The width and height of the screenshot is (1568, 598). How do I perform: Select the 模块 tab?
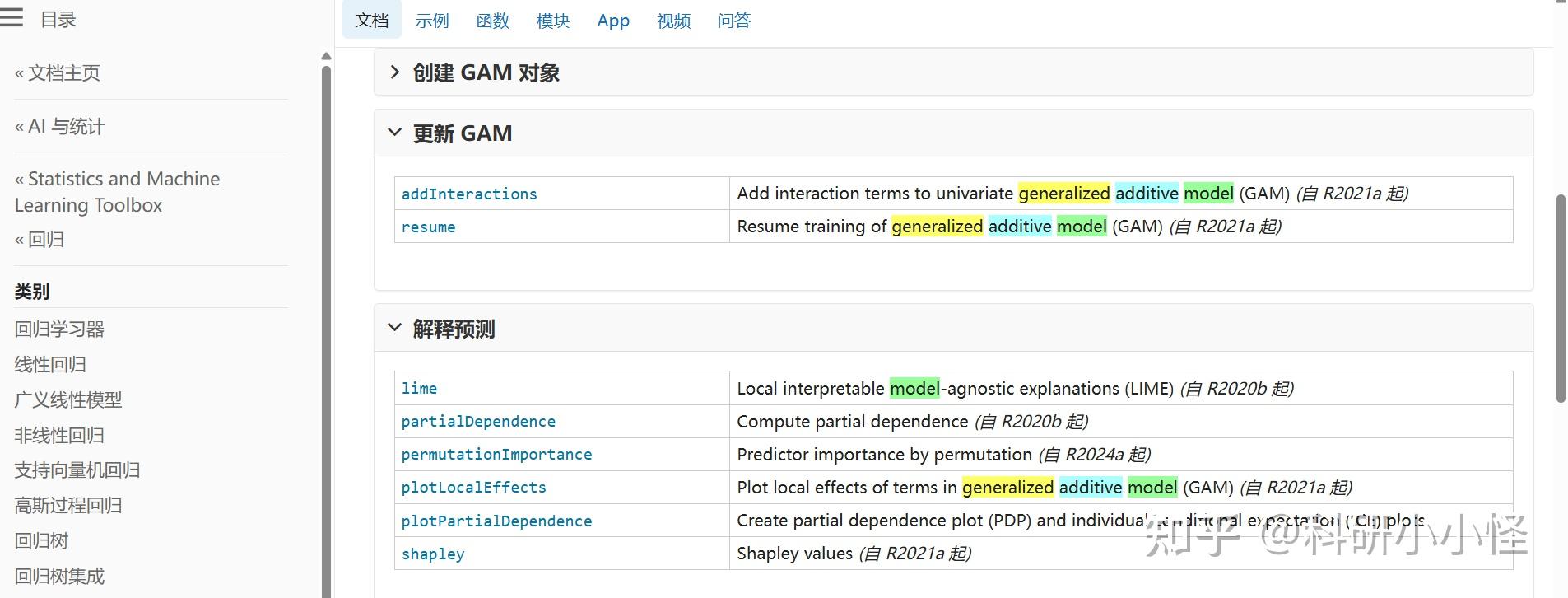552,21
